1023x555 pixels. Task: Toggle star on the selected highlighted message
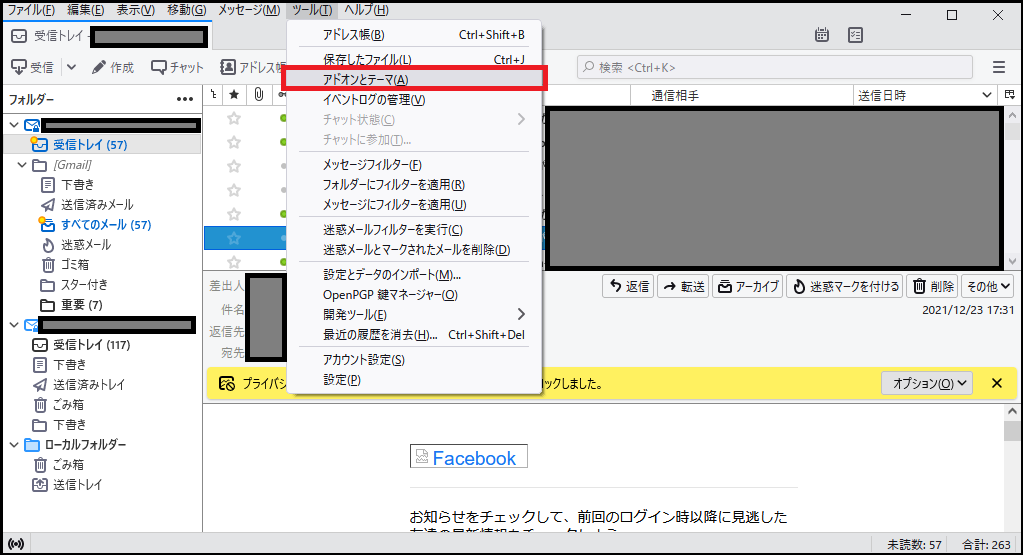(234, 239)
